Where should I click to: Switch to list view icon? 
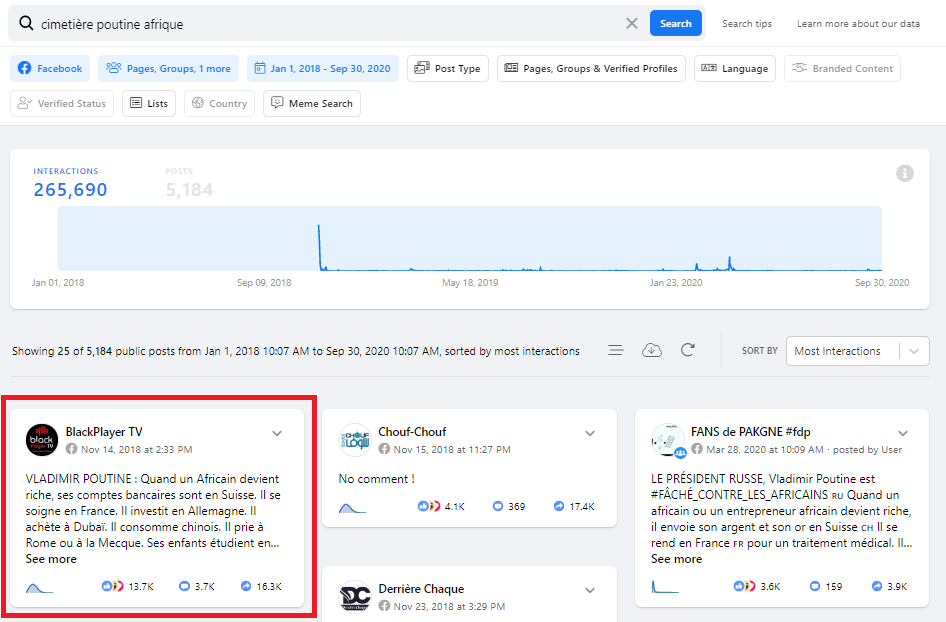(x=615, y=351)
